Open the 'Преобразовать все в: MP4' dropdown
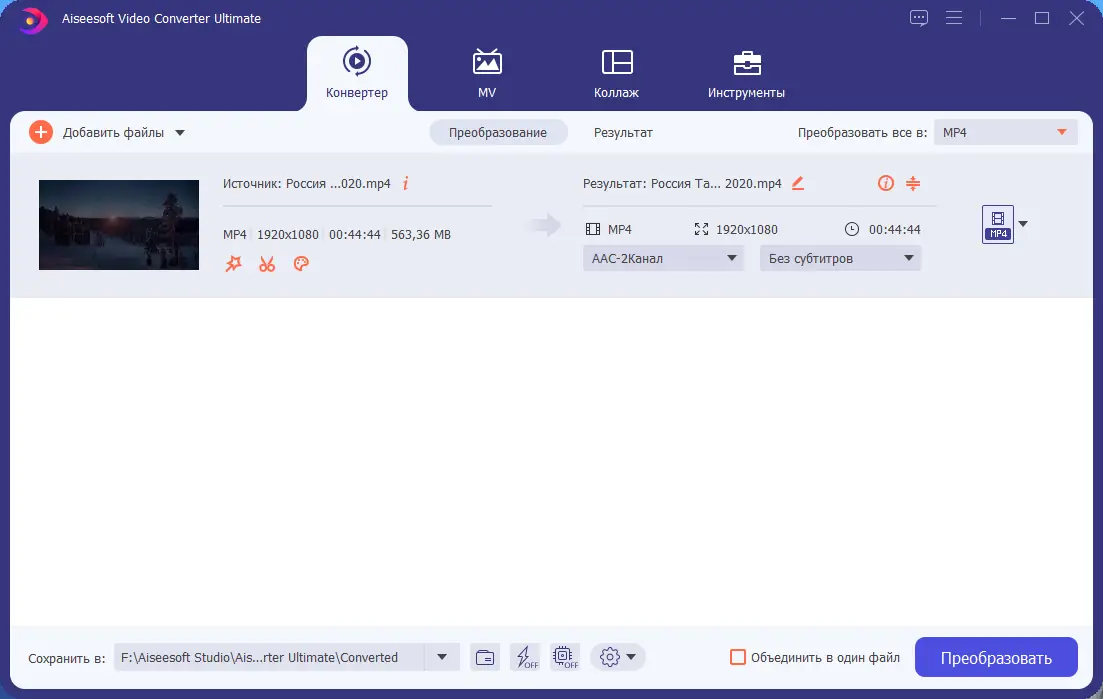This screenshot has width=1103, height=699. tap(1005, 131)
